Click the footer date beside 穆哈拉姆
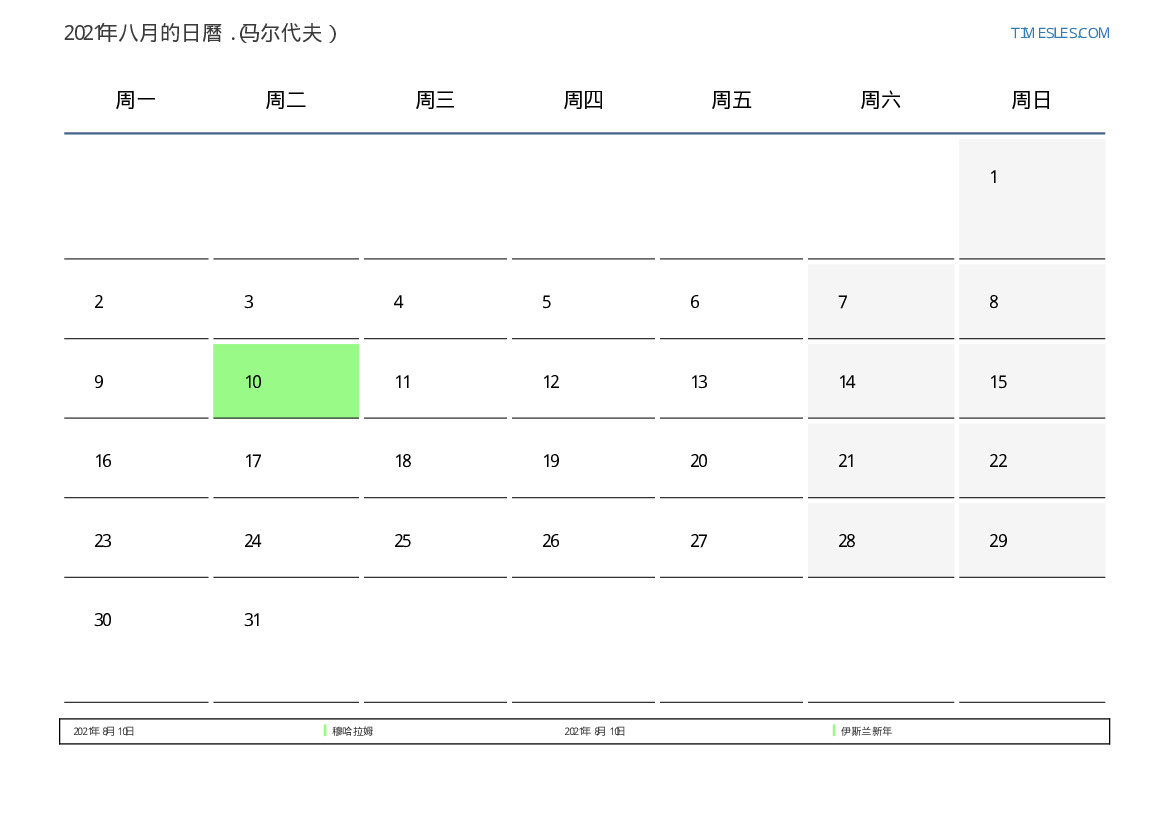This screenshot has width=1169, height=827. point(104,732)
